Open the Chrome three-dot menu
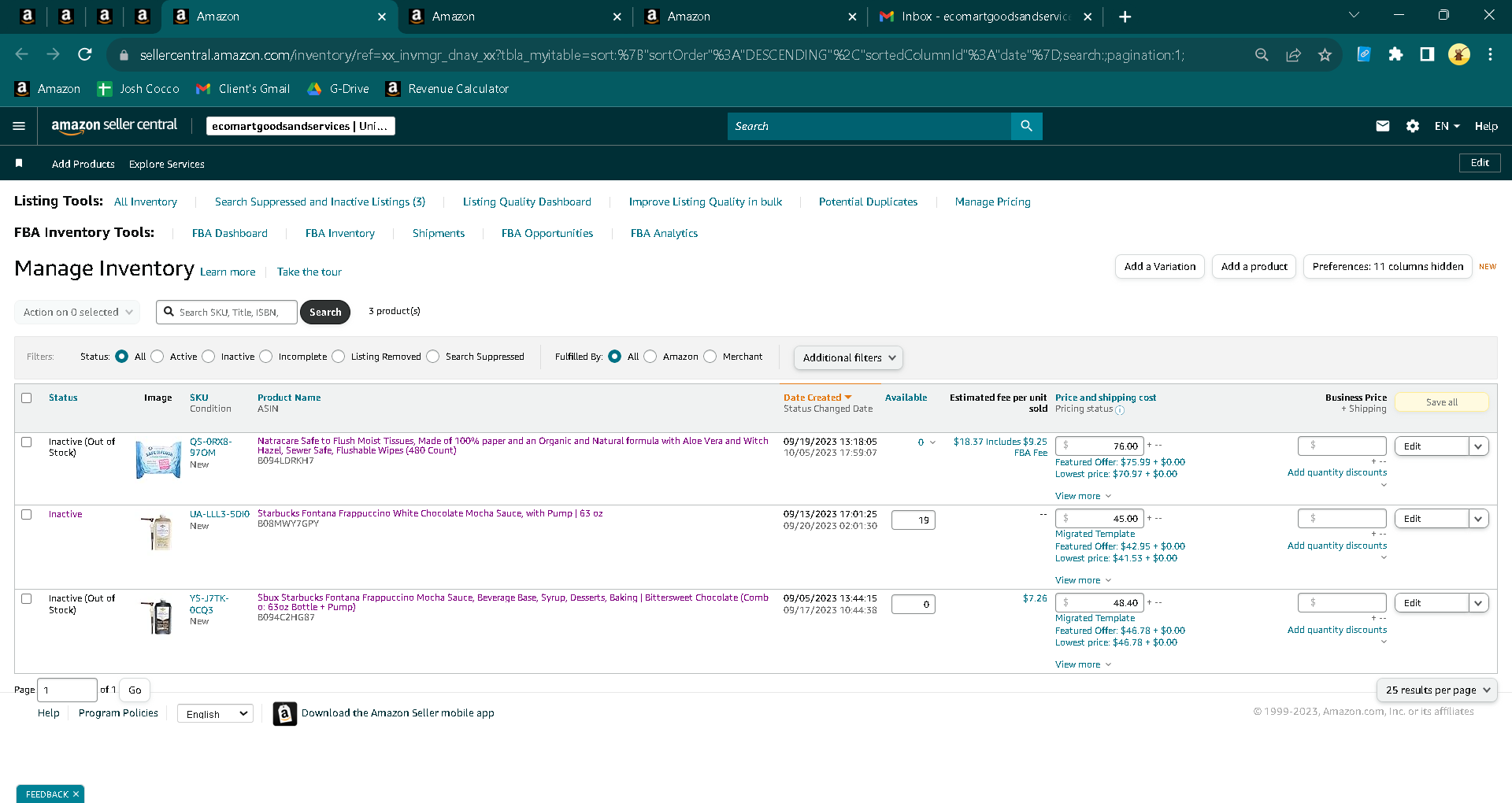 1490,54
